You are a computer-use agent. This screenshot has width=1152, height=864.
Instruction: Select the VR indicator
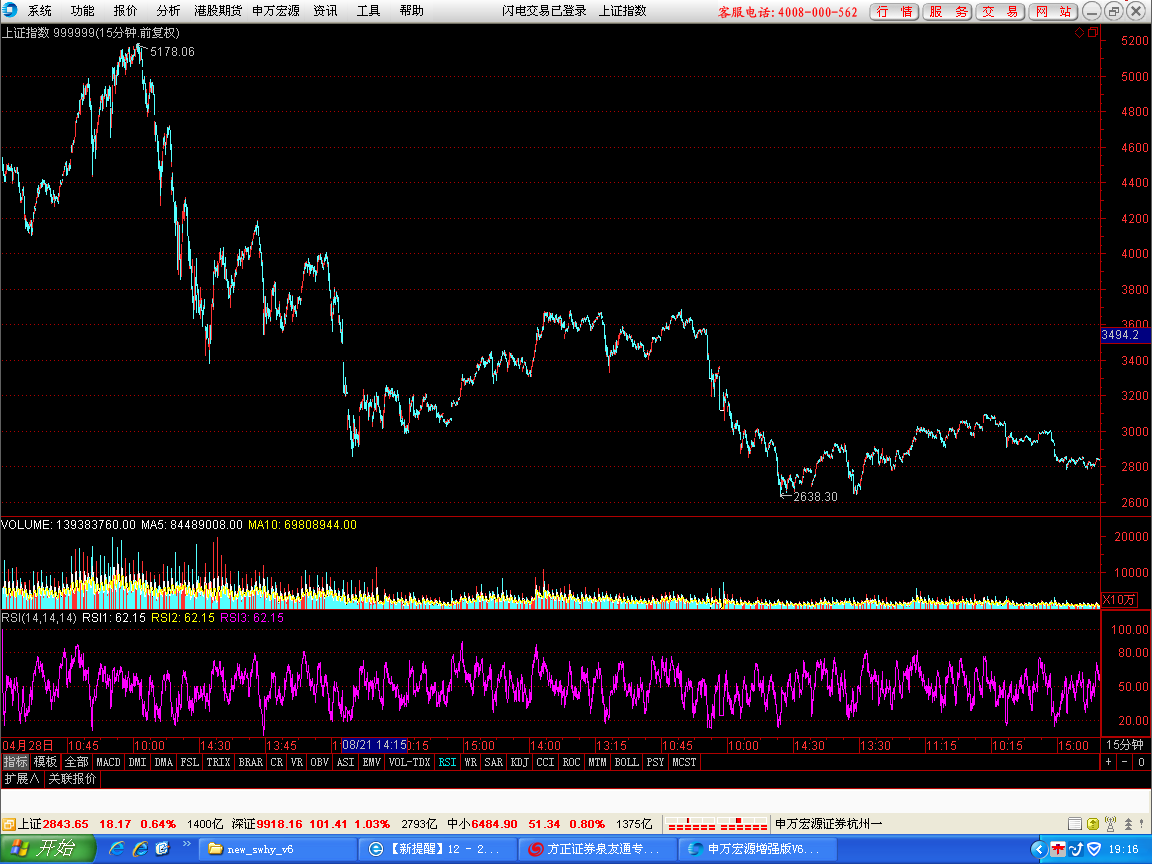pyautogui.click(x=297, y=762)
